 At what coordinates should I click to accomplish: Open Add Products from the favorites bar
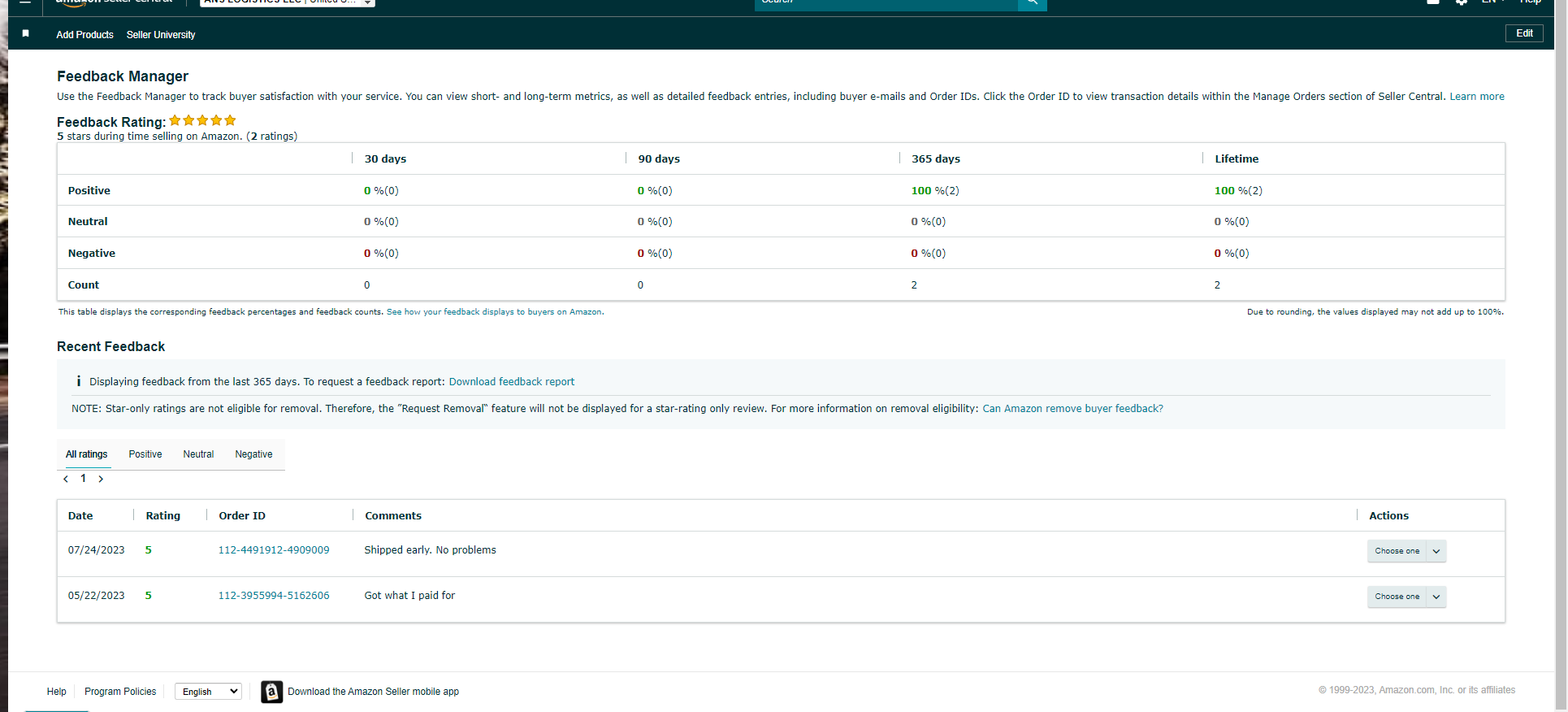pyautogui.click(x=84, y=35)
